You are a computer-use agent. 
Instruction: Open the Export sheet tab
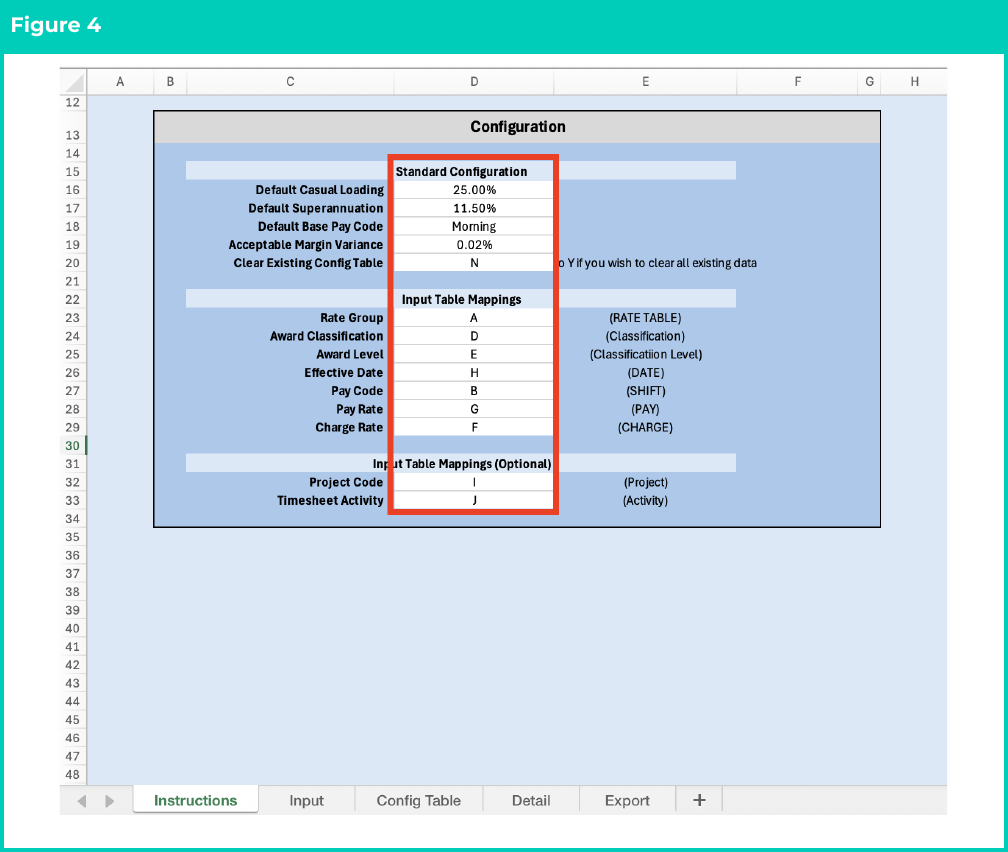(627, 800)
